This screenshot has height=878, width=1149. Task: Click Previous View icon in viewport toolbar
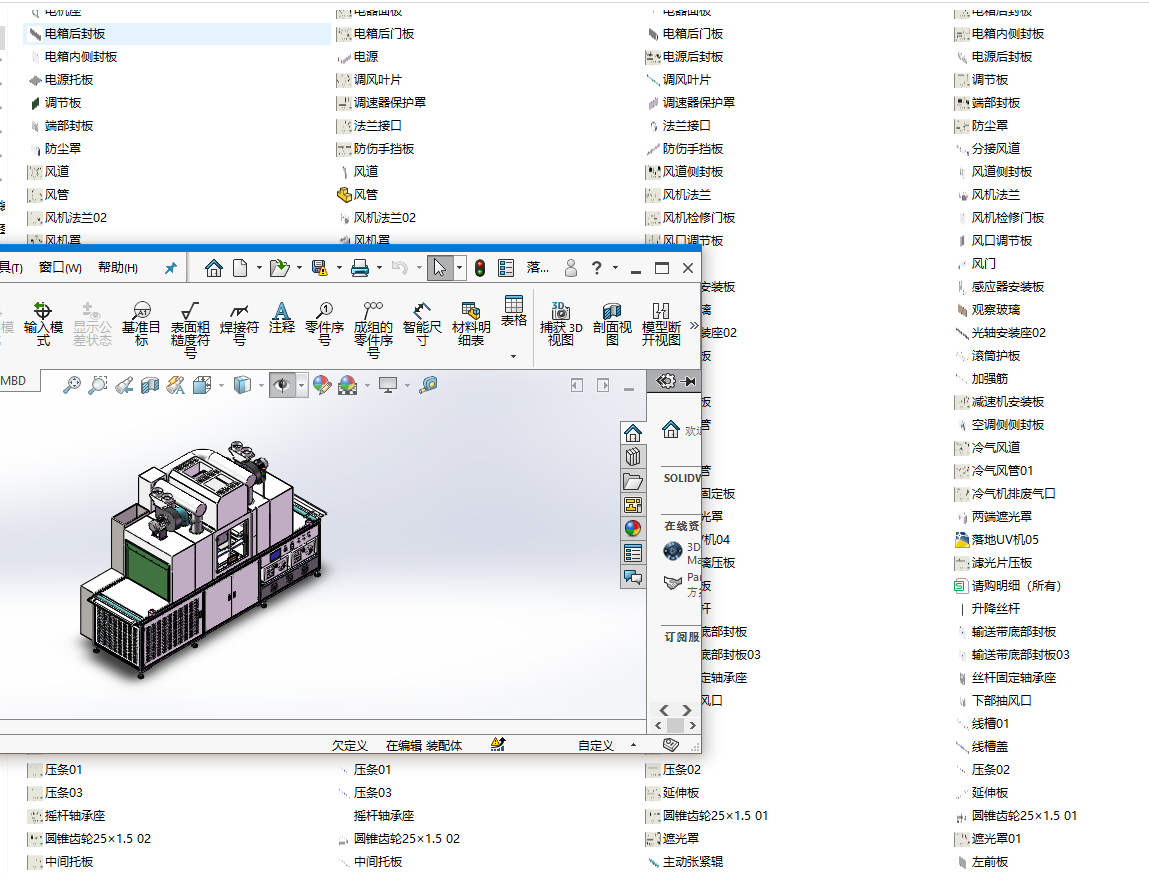pyautogui.click(x=124, y=385)
